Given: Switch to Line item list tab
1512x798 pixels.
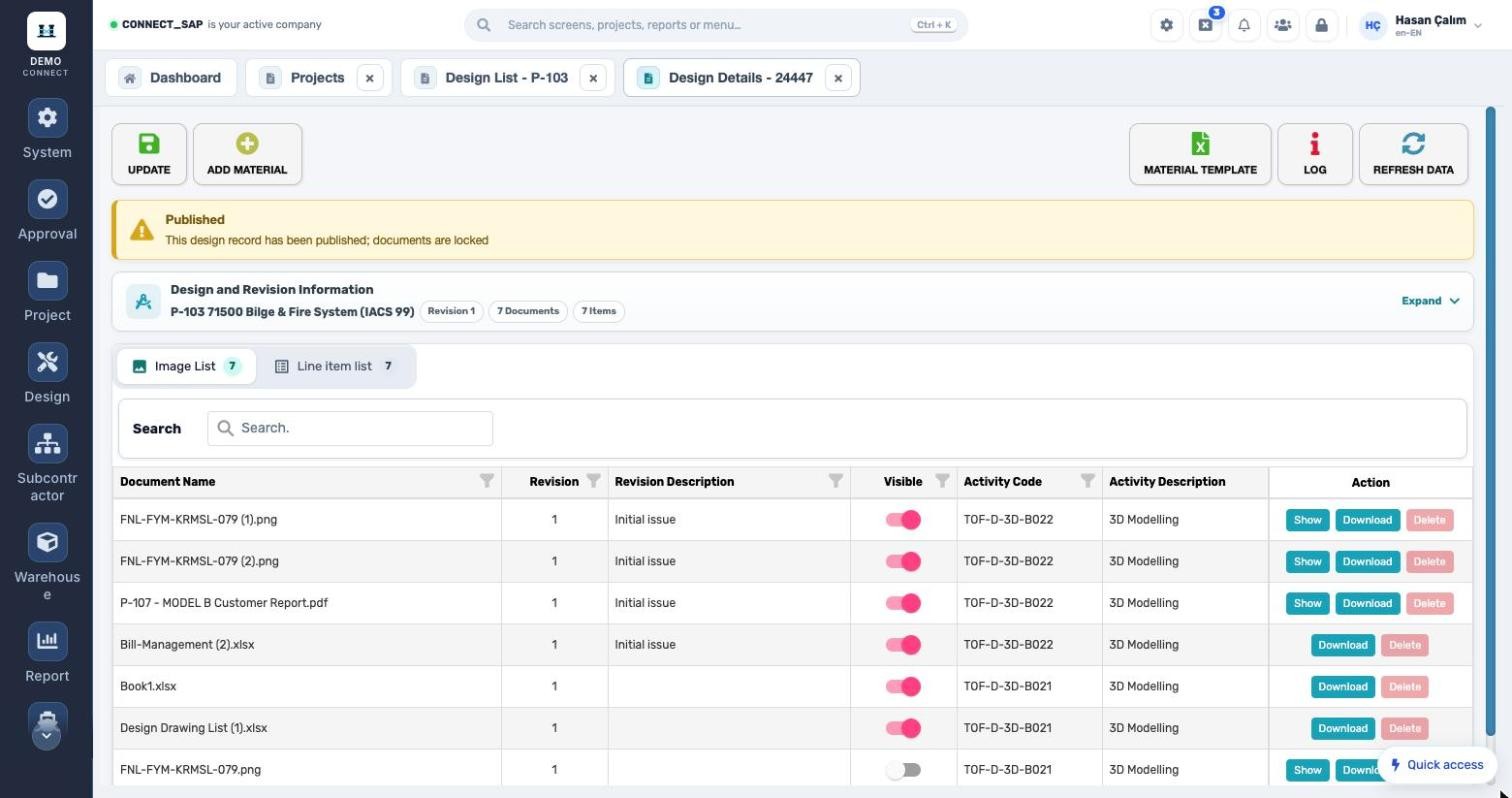Looking at the screenshot, I should pyautogui.click(x=335, y=367).
